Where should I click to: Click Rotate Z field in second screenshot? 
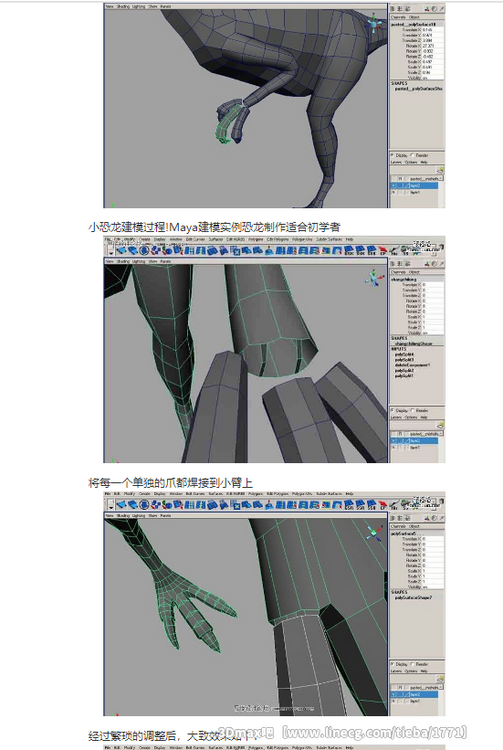point(432,311)
